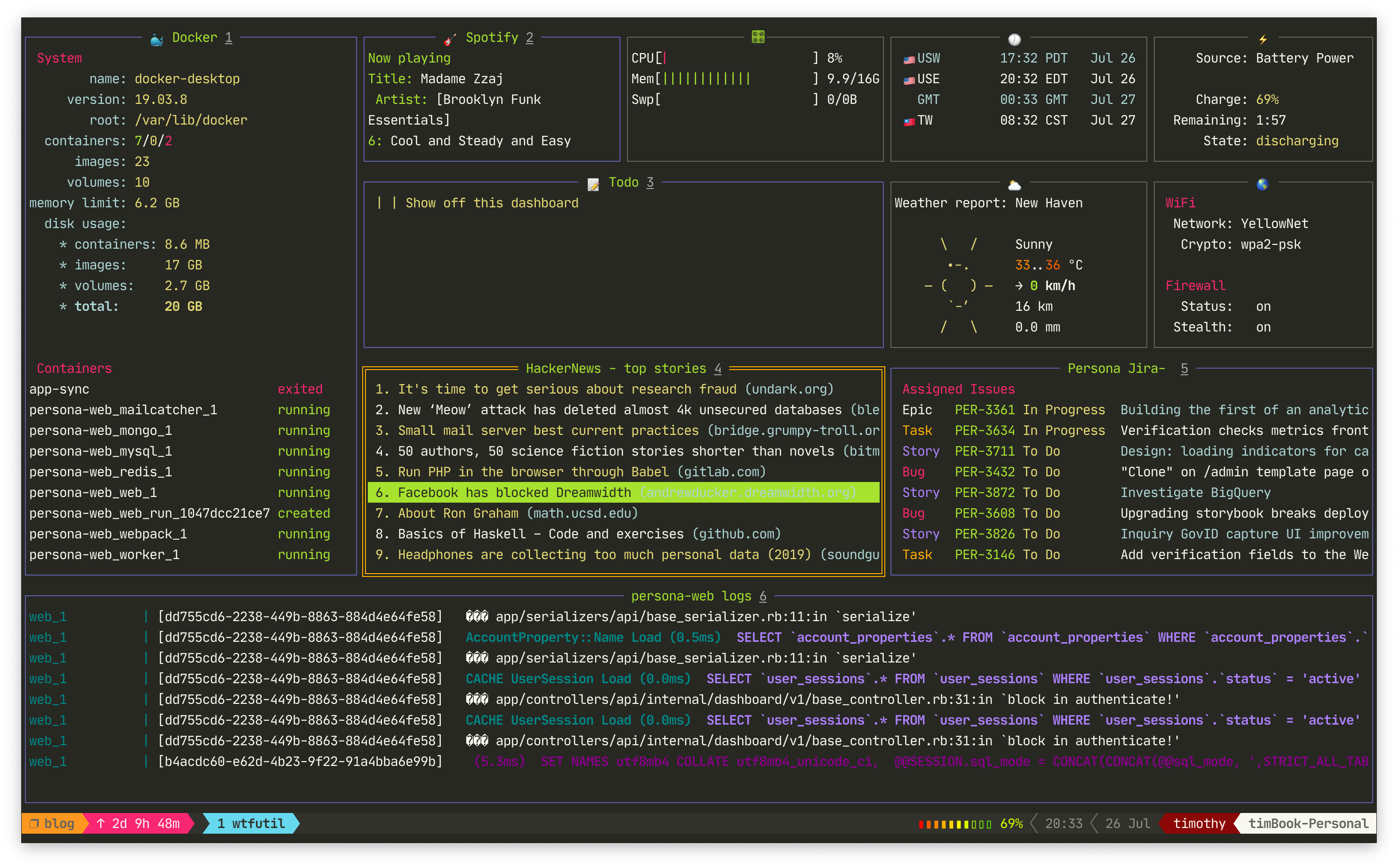Click the Todo notepad icon

[593, 184]
